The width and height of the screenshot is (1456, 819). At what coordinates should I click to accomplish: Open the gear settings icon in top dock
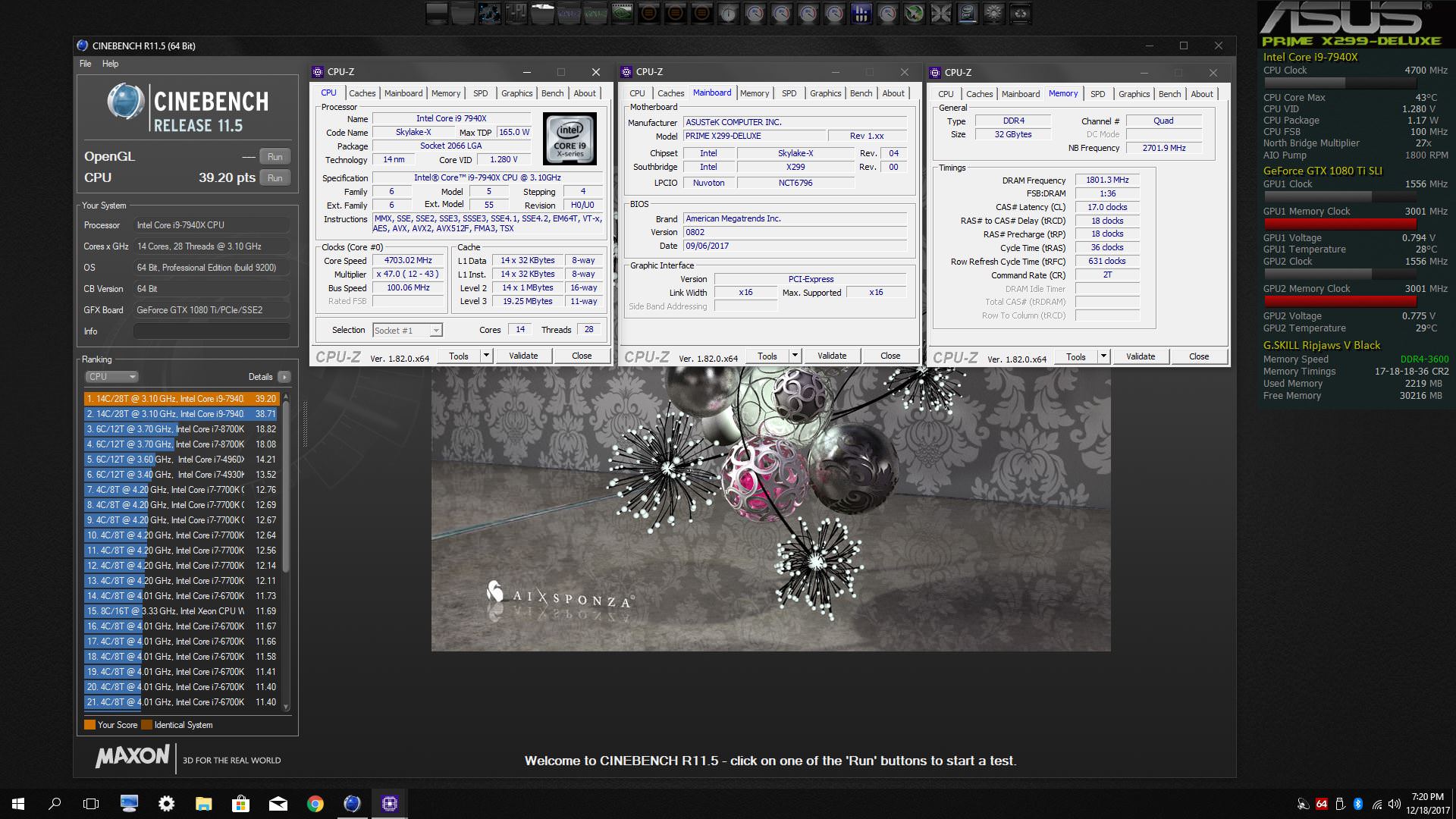pyautogui.click(x=993, y=13)
